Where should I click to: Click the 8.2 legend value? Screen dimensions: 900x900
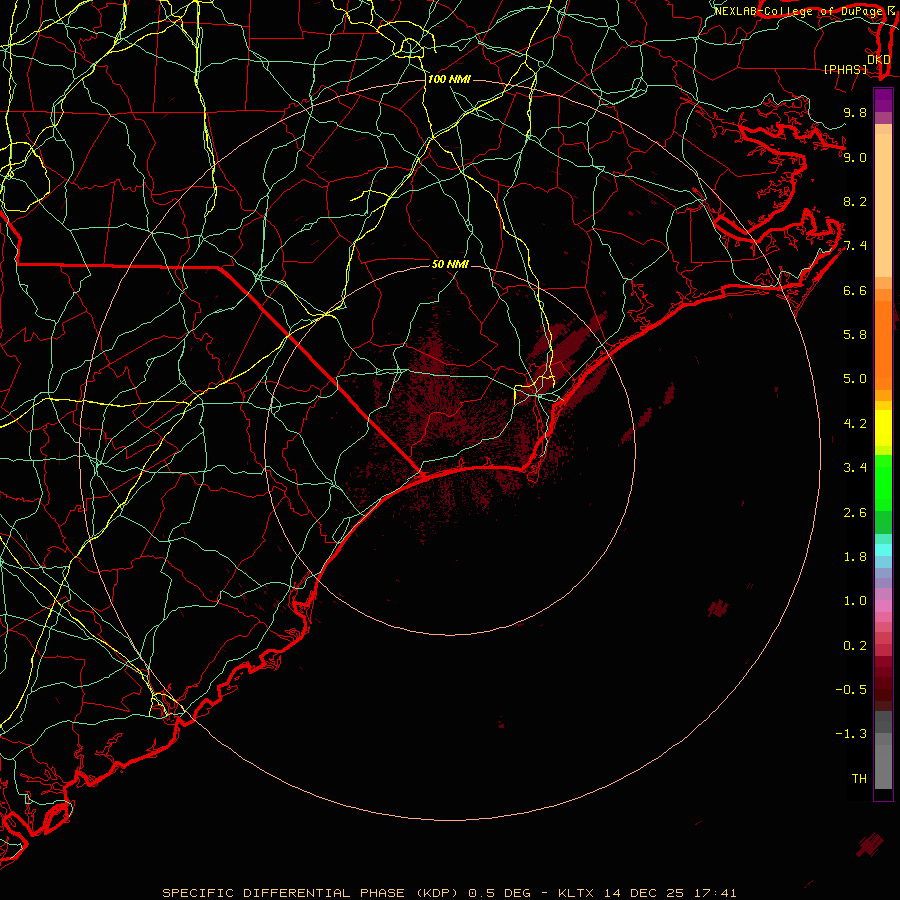[855, 201]
